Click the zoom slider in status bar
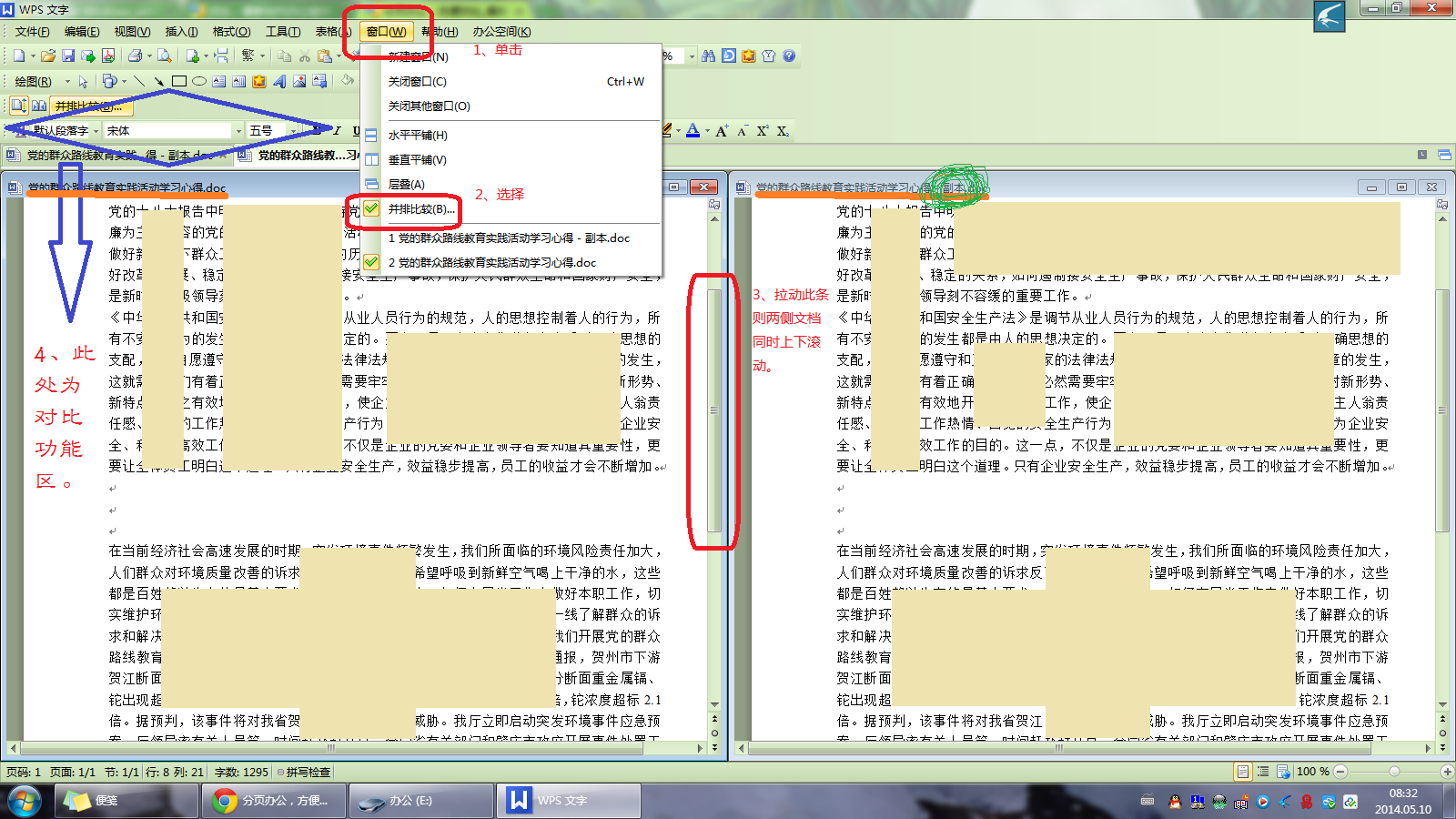1456x819 pixels. pyautogui.click(x=1393, y=772)
